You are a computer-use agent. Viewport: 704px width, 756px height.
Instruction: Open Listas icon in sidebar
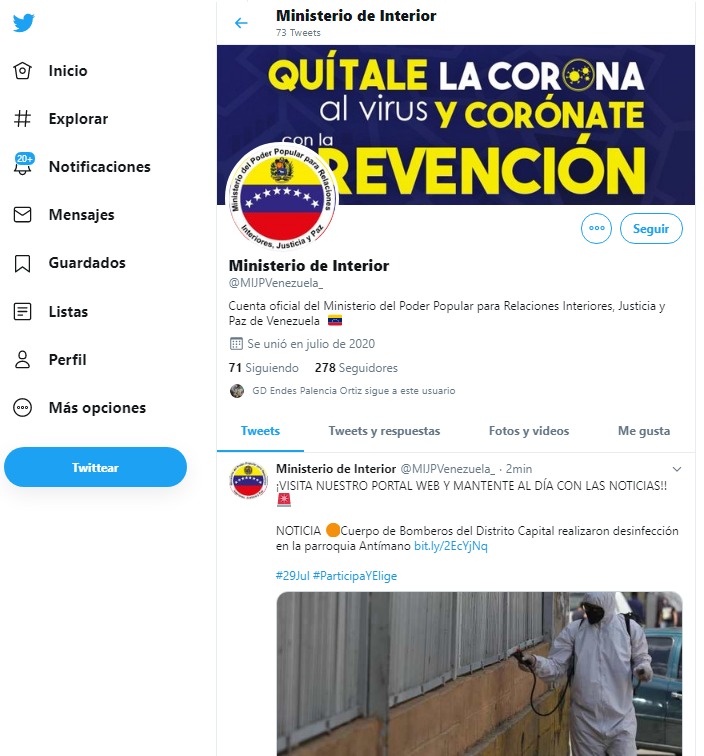[x=22, y=311]
